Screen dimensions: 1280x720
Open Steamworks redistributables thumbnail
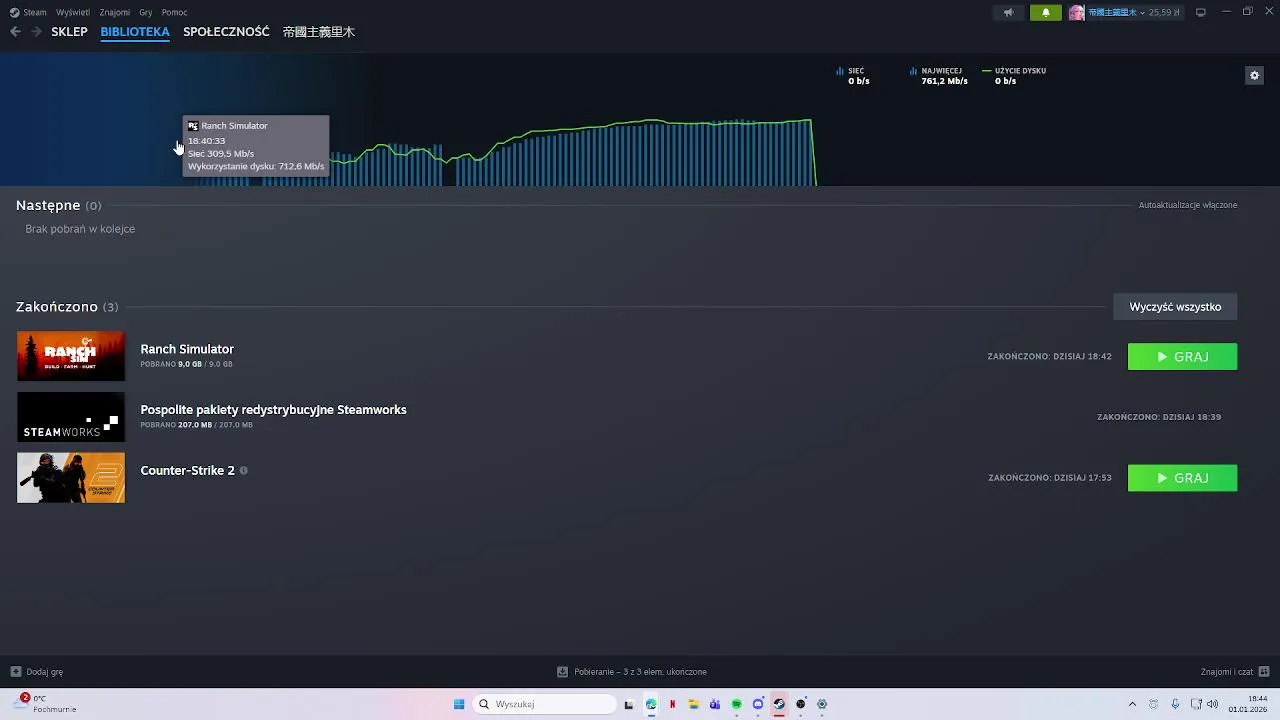coord(71,417)
